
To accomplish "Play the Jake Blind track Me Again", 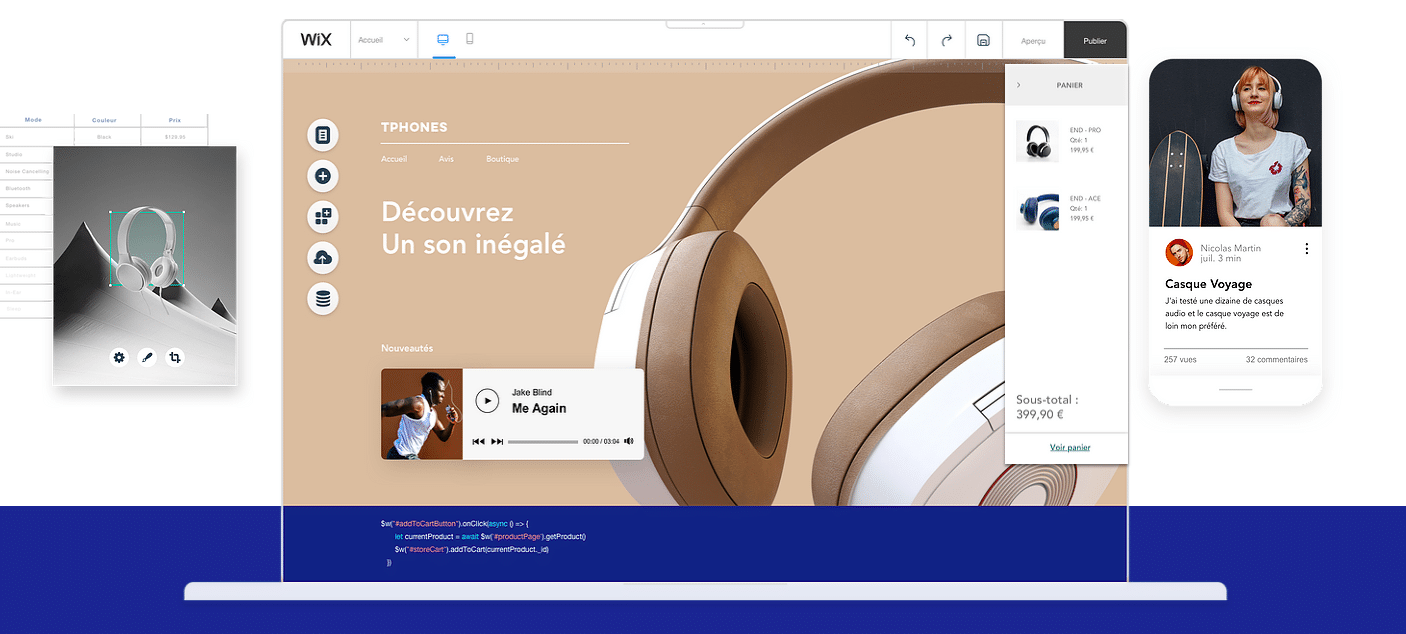I will pos(487,400).
